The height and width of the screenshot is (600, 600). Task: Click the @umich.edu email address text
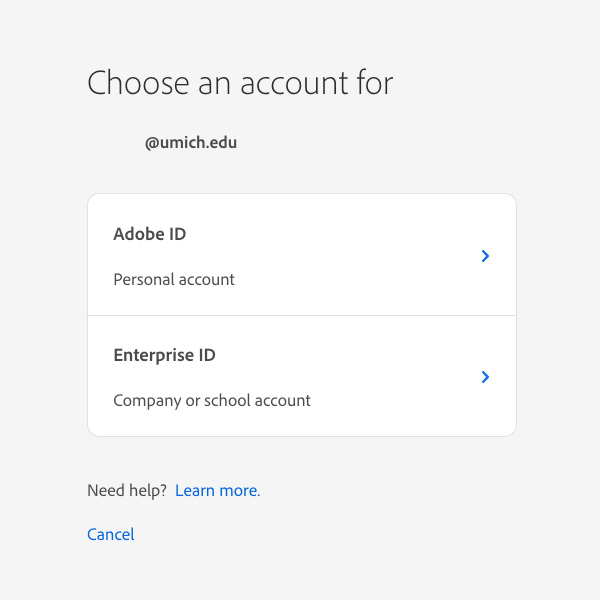pos(191,143)
